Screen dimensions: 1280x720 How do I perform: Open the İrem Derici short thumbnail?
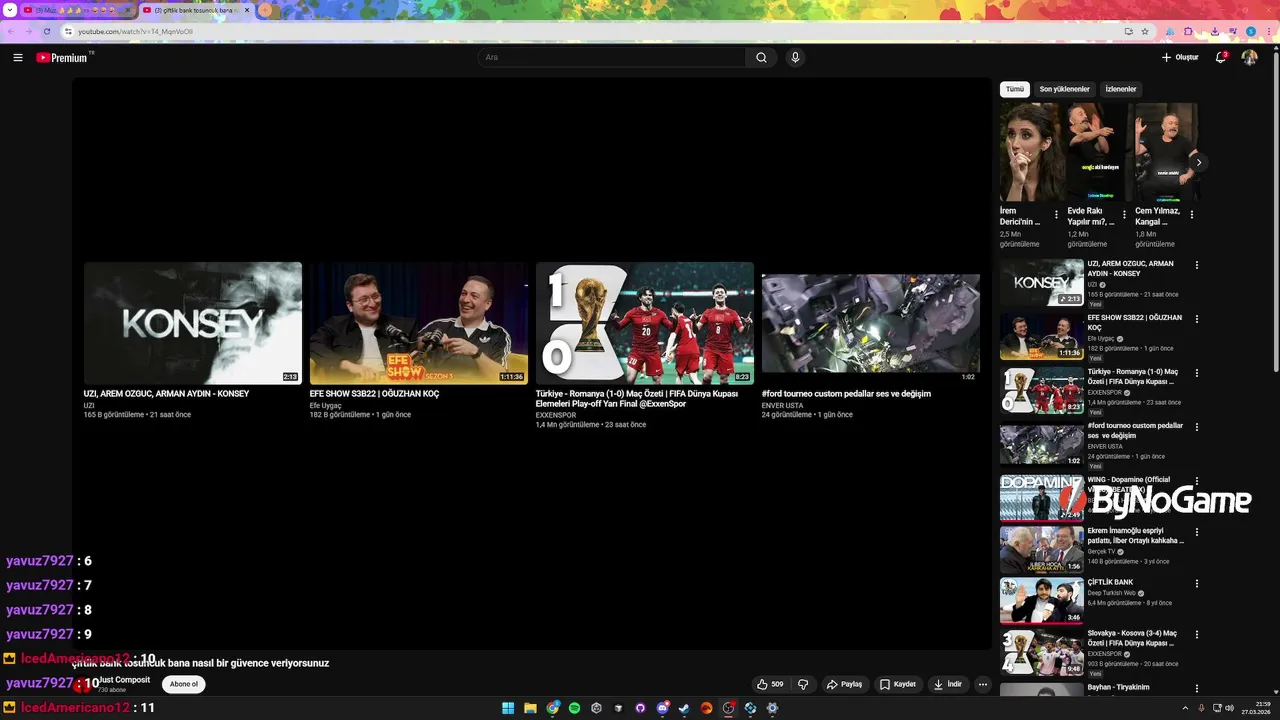pyautogui.click(x=1032, y=152)
